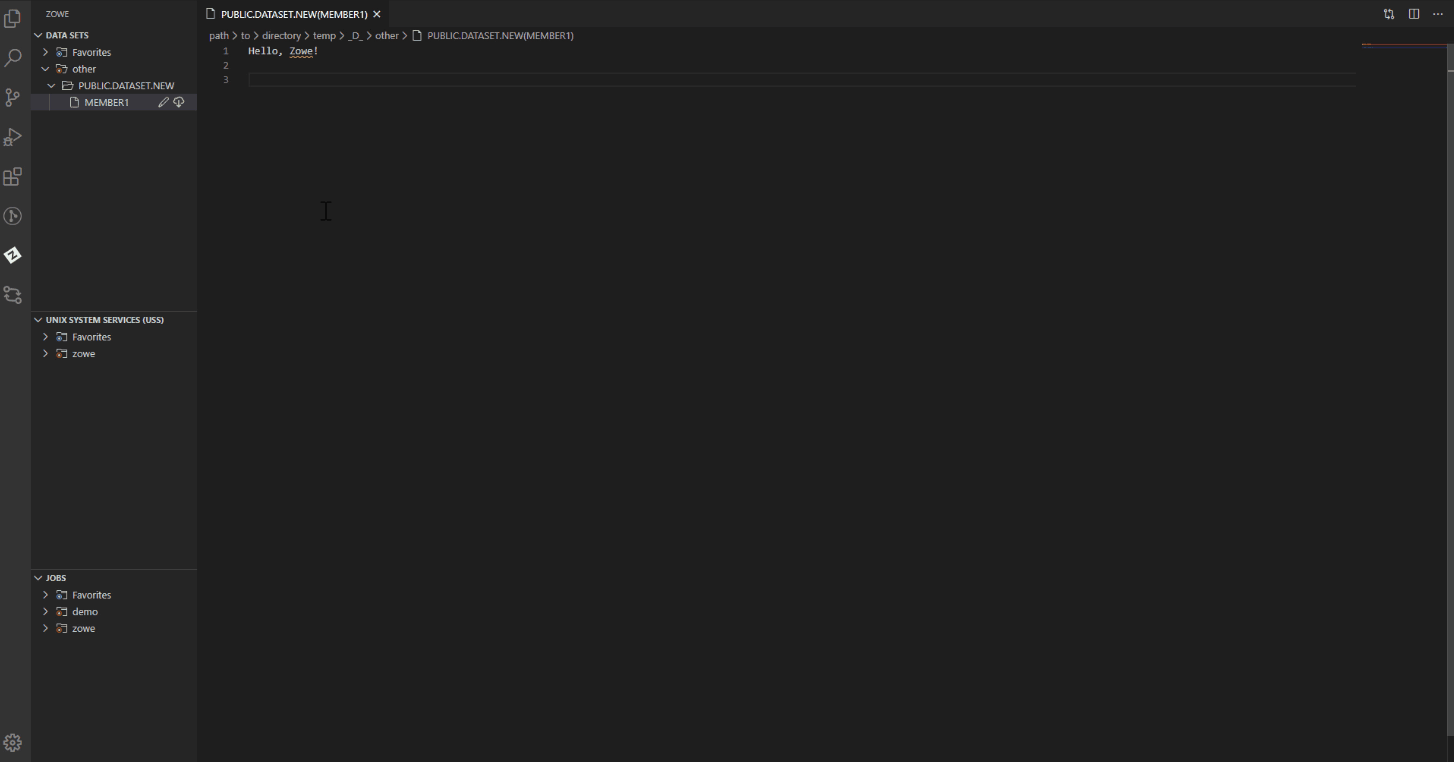This screenshot has height=762, width=1454.
Task: Click the editor vertical scrollbar
Action: [x=1448, y=400]
